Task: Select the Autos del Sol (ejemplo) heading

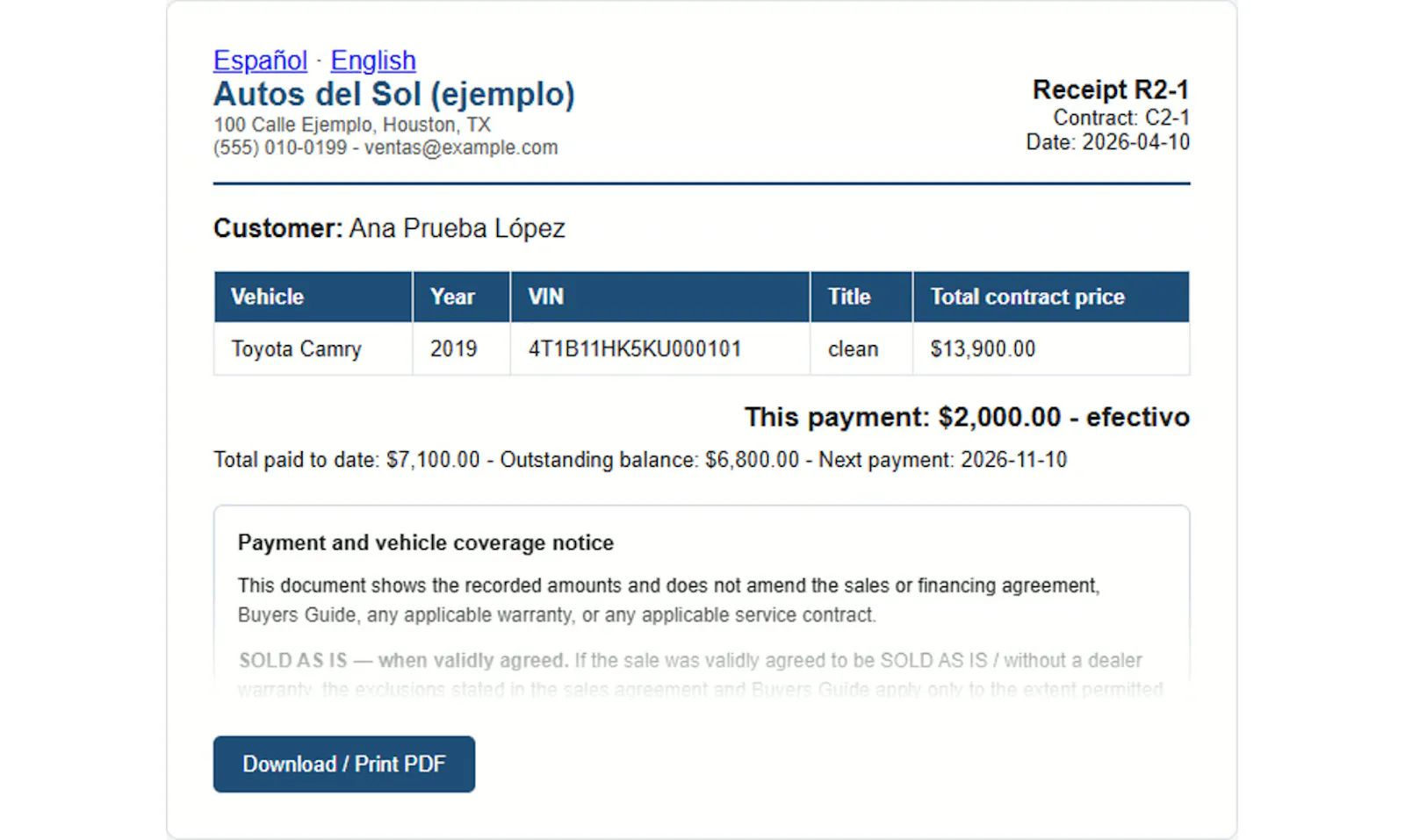Action: tap(394, 94)
